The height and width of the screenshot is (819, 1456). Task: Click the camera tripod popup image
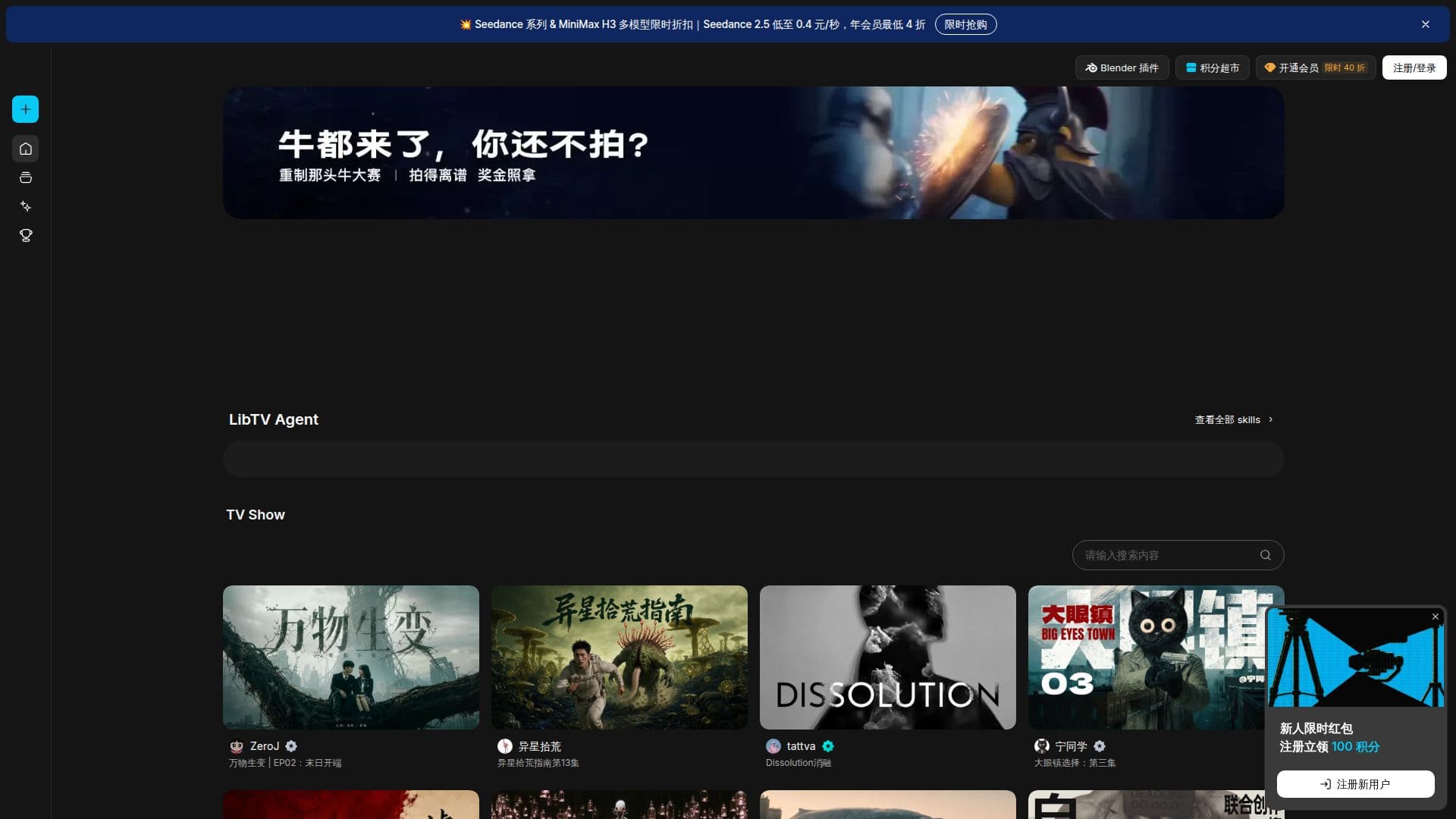(x=1355, y=658)
